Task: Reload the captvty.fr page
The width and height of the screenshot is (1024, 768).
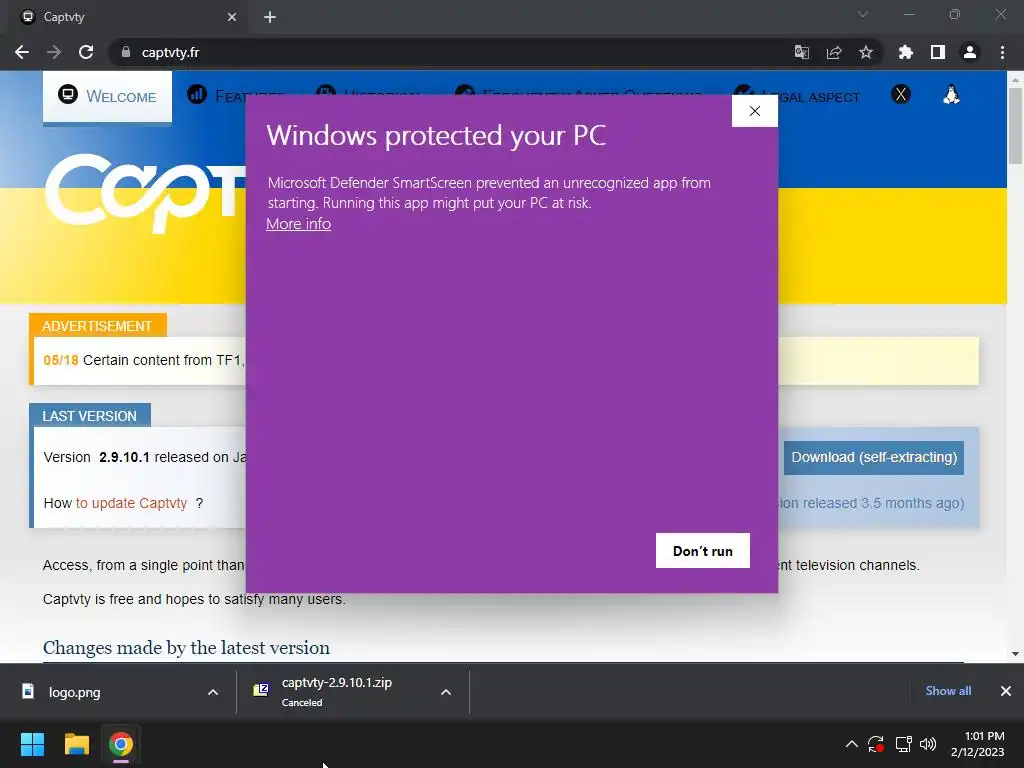Action: click(x=86, y=52)
